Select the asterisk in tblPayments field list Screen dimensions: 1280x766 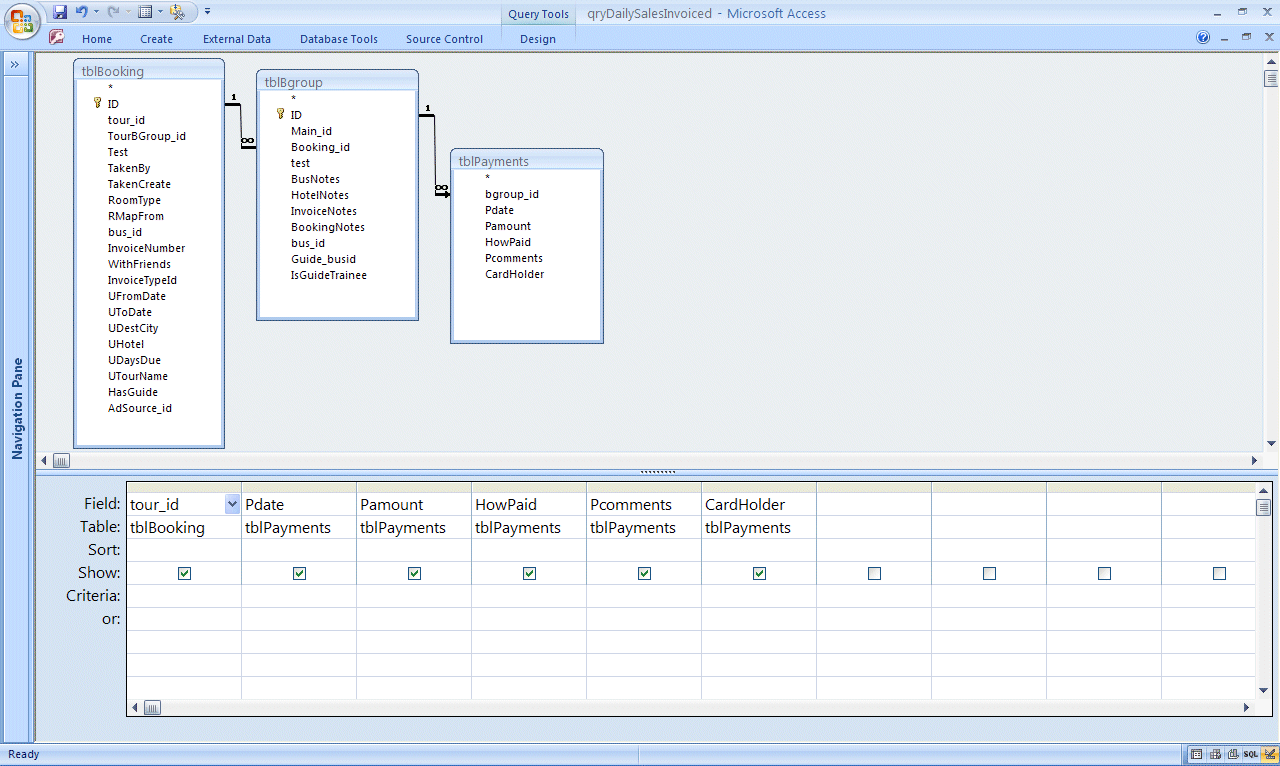487,178
